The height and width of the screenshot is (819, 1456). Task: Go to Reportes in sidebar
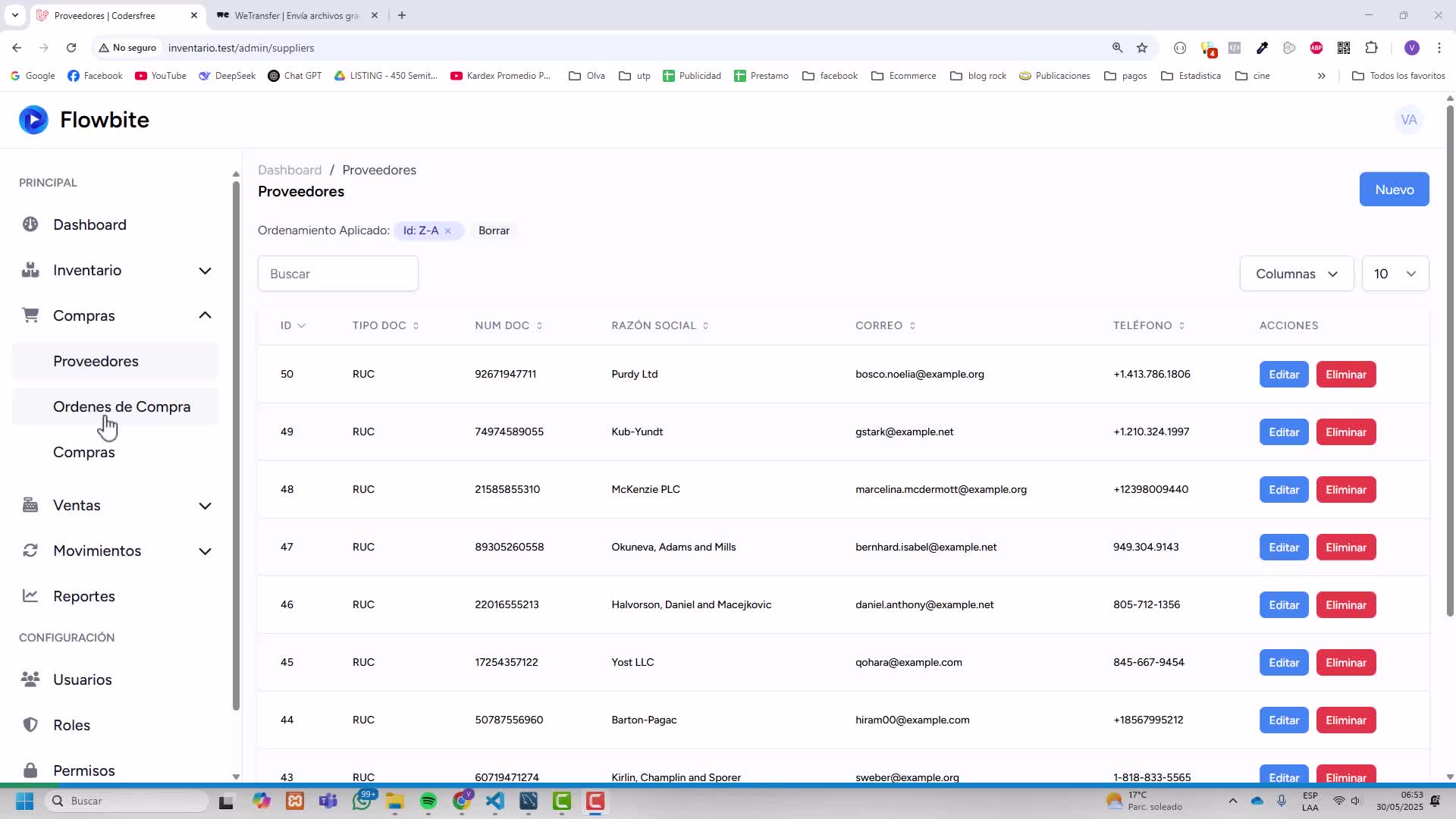[x=115, y=596]
